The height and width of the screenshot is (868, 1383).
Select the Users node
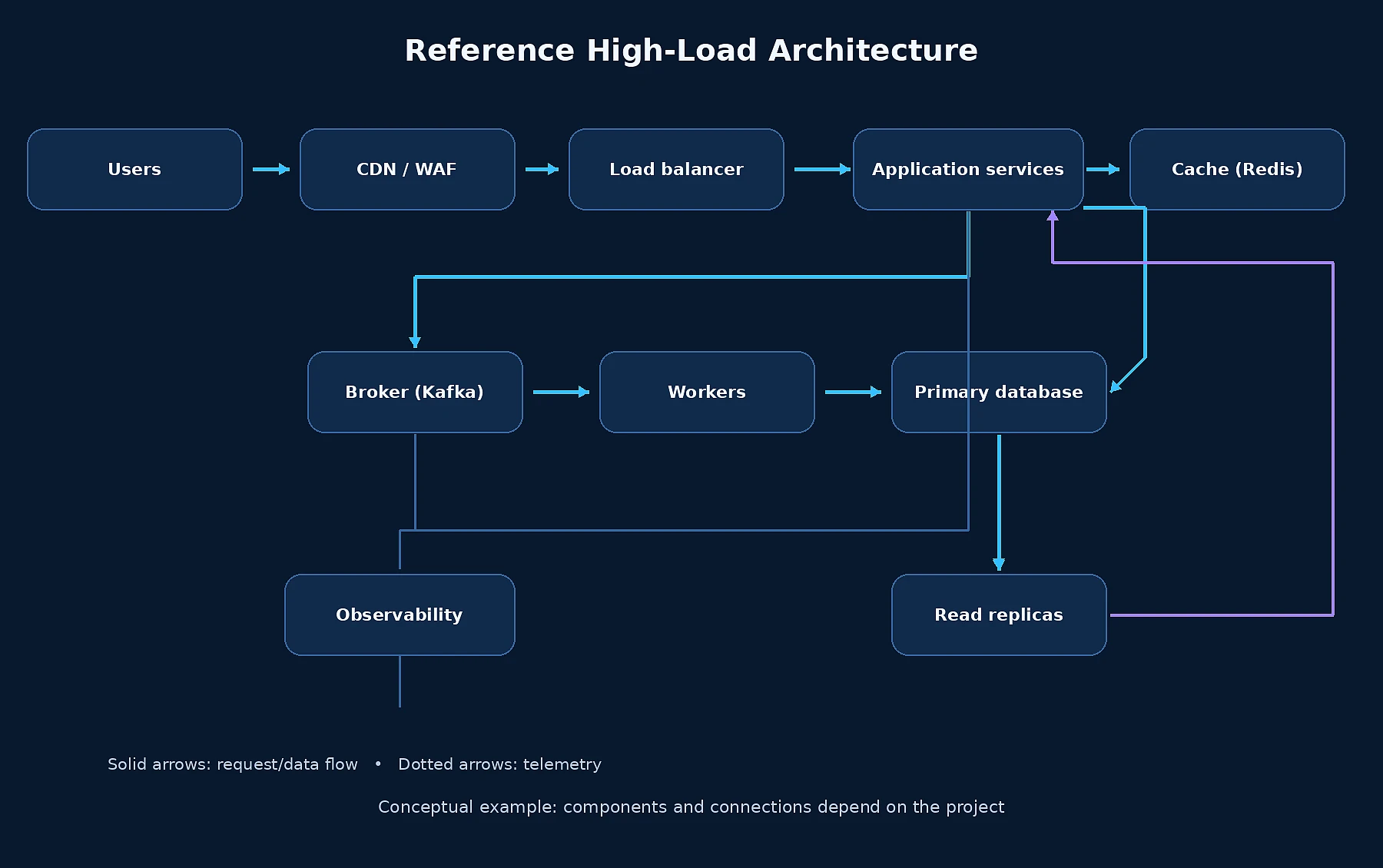(x=134, y=169)
